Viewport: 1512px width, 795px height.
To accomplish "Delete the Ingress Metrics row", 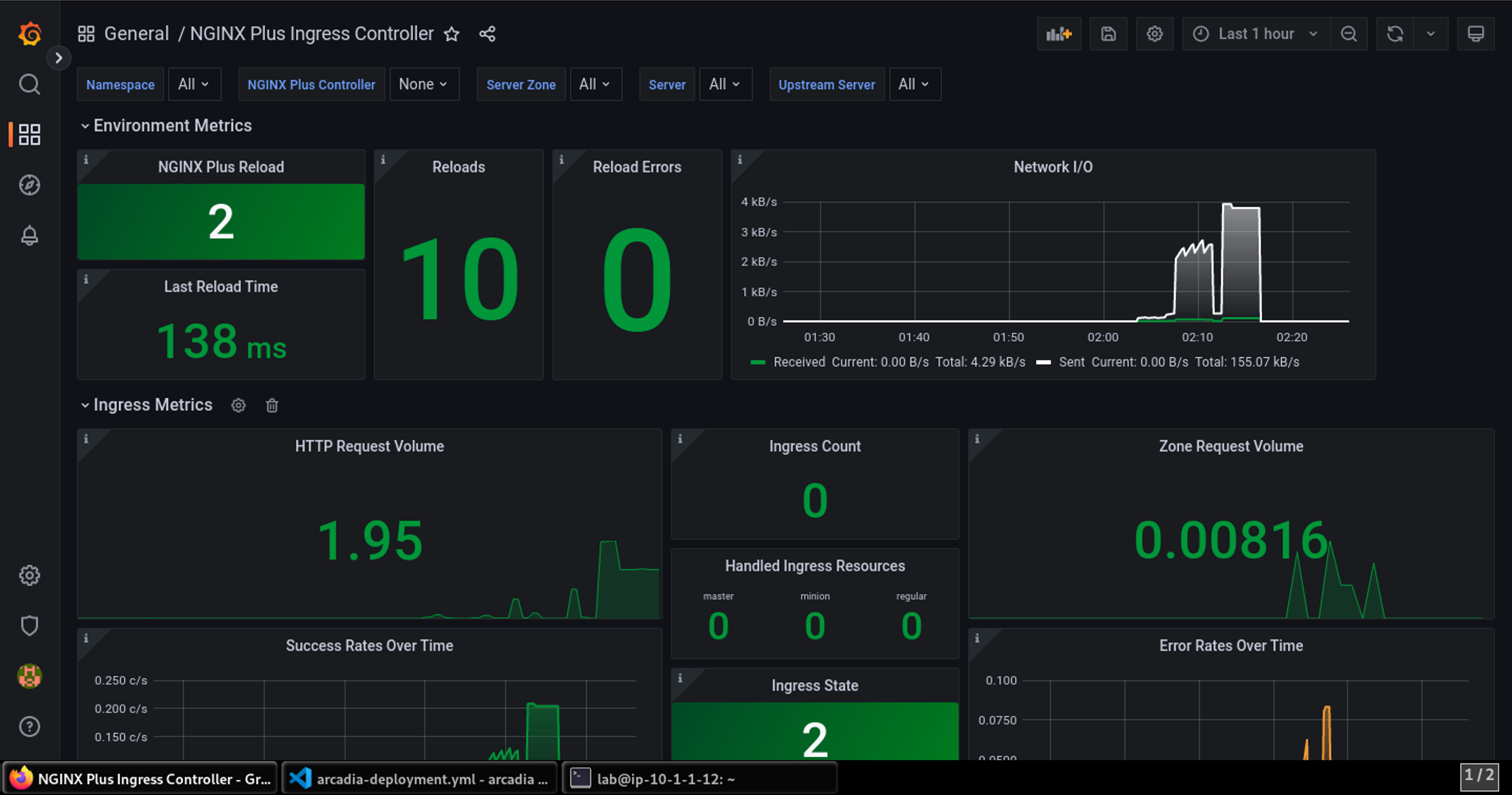I will coord(272,405).
